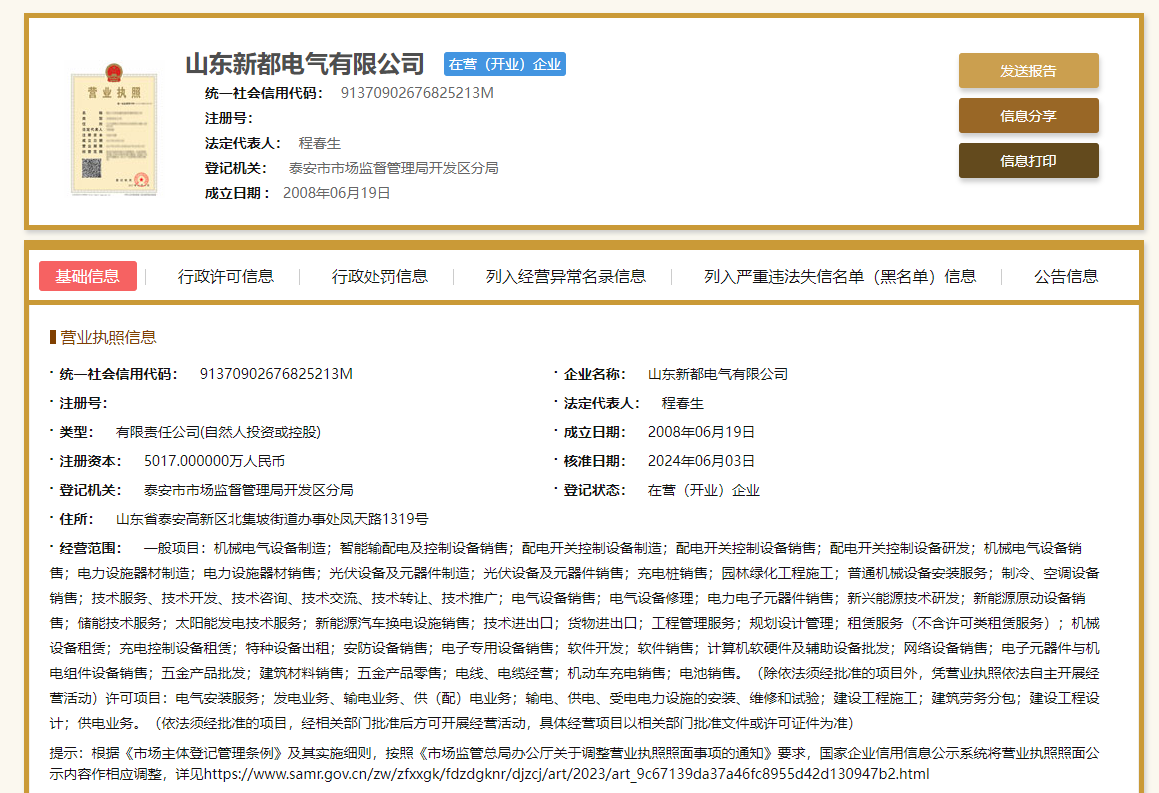Click the 核准日期 field label
The height and width of the screenshot is (793, 1159).
595,461
